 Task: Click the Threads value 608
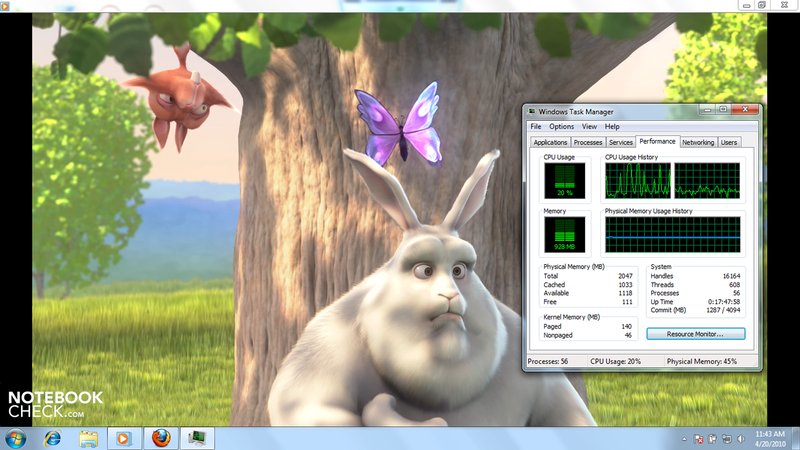[x=734, y=285]
